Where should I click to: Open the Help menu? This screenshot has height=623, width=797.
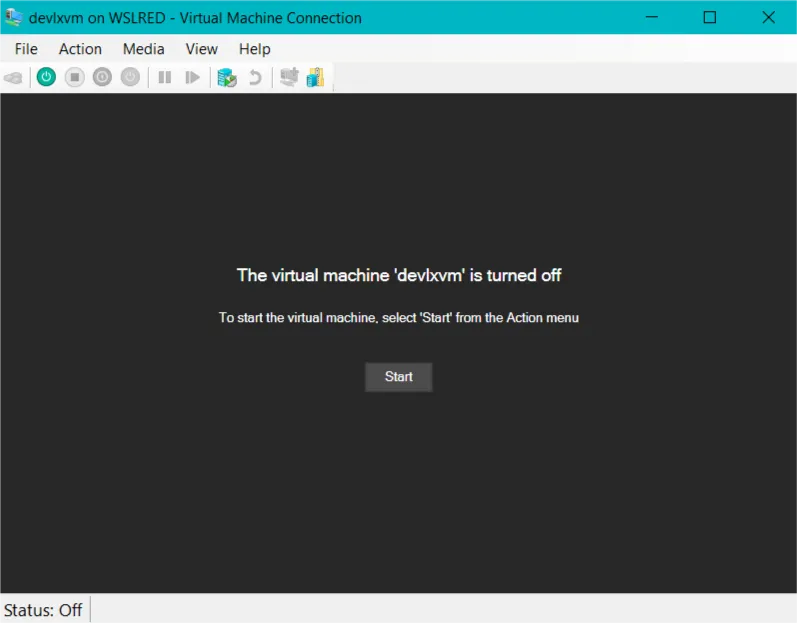(254, 49)
